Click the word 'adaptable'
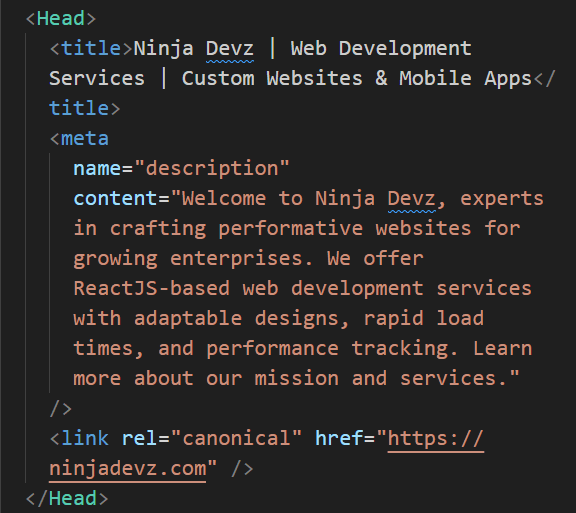This screenshot has height=513, width=576. pos(188,319)
